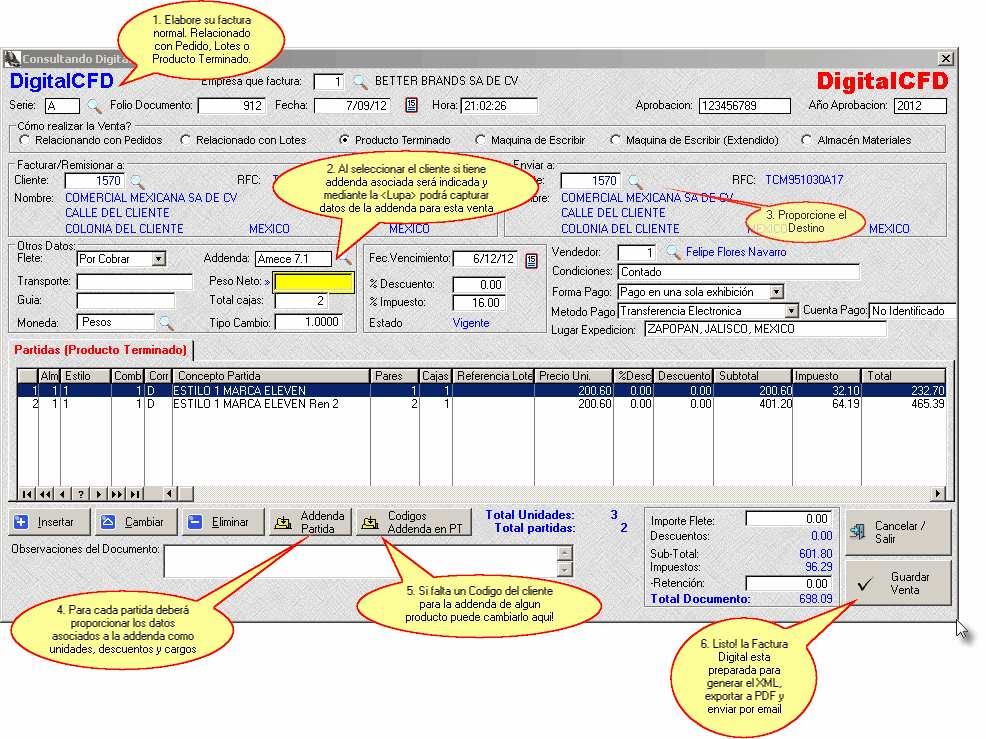
Task: Click the Tipo Cambio field
Action: pyautogui.click(x=309, y=322)
